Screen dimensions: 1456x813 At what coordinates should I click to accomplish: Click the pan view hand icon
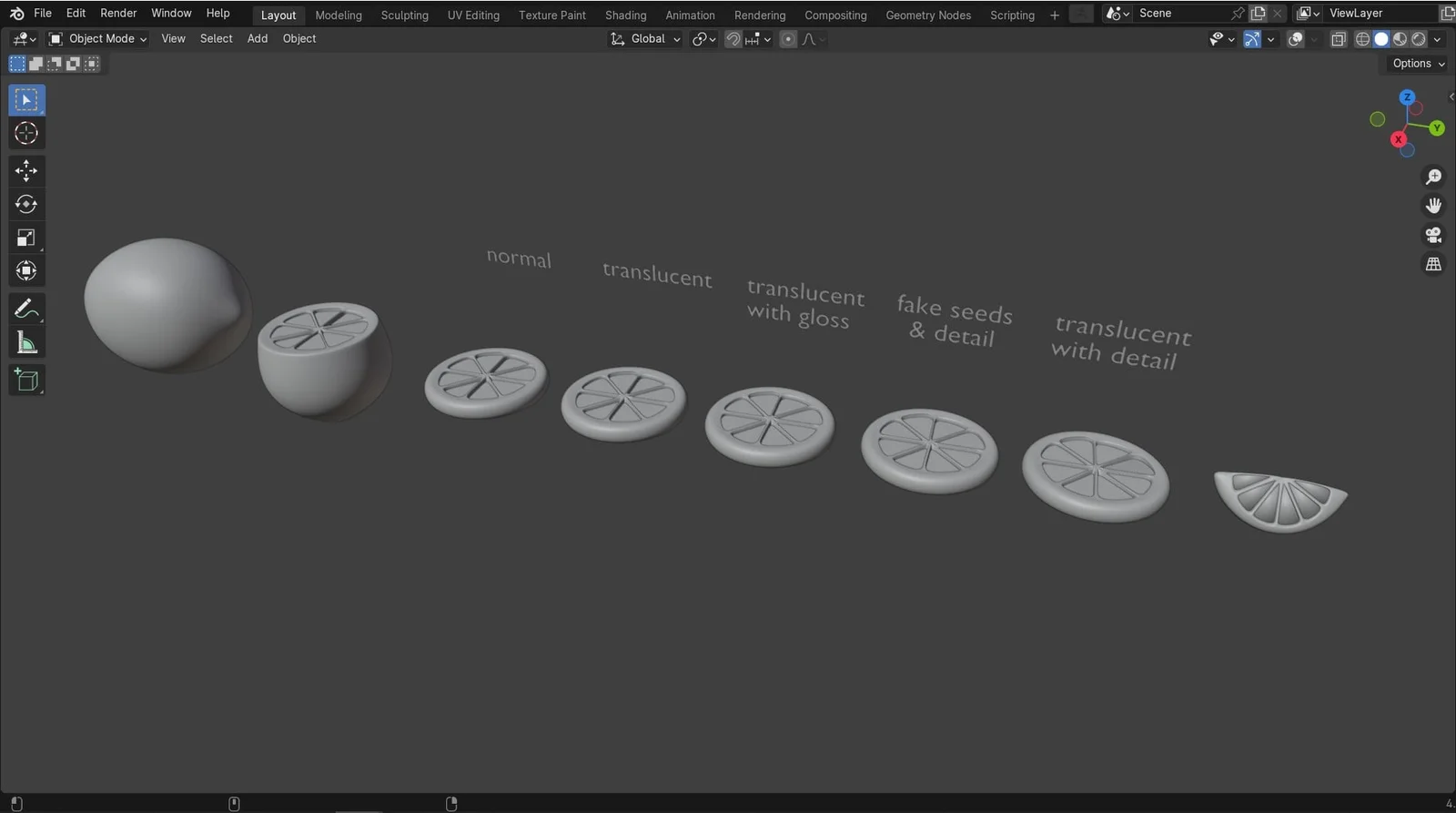pos(1433,206)
